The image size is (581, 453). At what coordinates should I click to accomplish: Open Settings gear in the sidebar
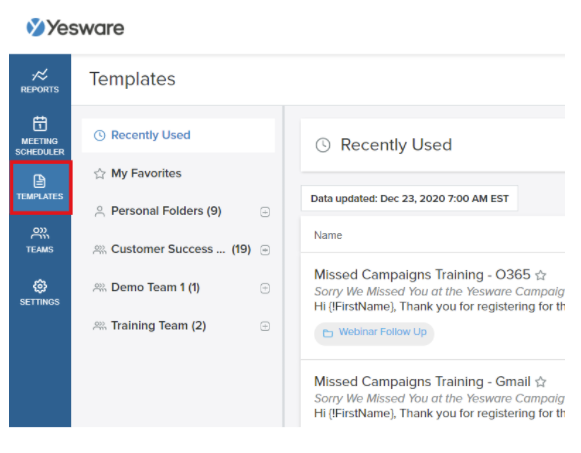[x=40, y=293]
